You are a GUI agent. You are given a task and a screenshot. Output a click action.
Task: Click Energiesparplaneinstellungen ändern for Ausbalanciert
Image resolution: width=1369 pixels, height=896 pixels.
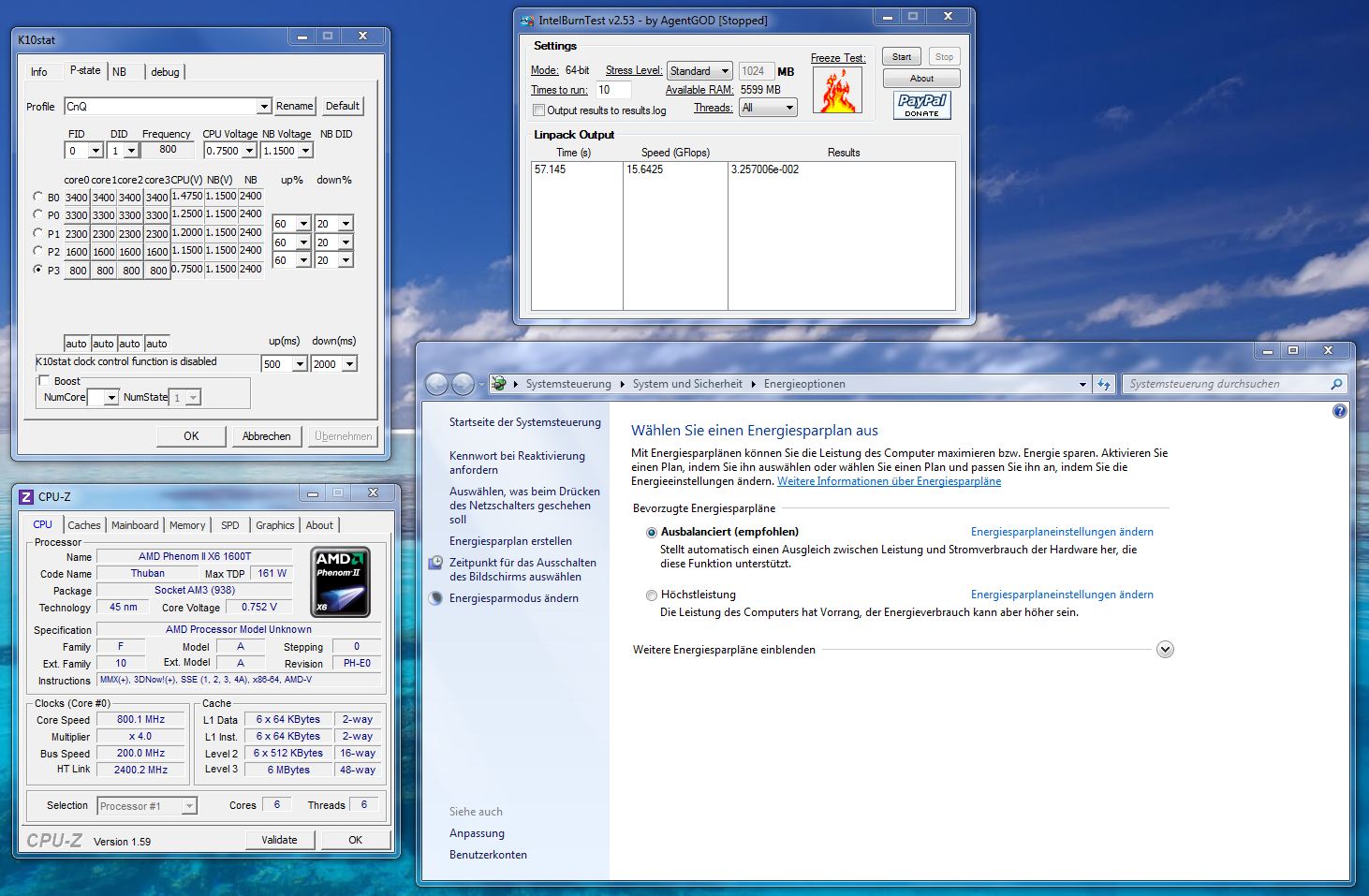(1062, 532)
